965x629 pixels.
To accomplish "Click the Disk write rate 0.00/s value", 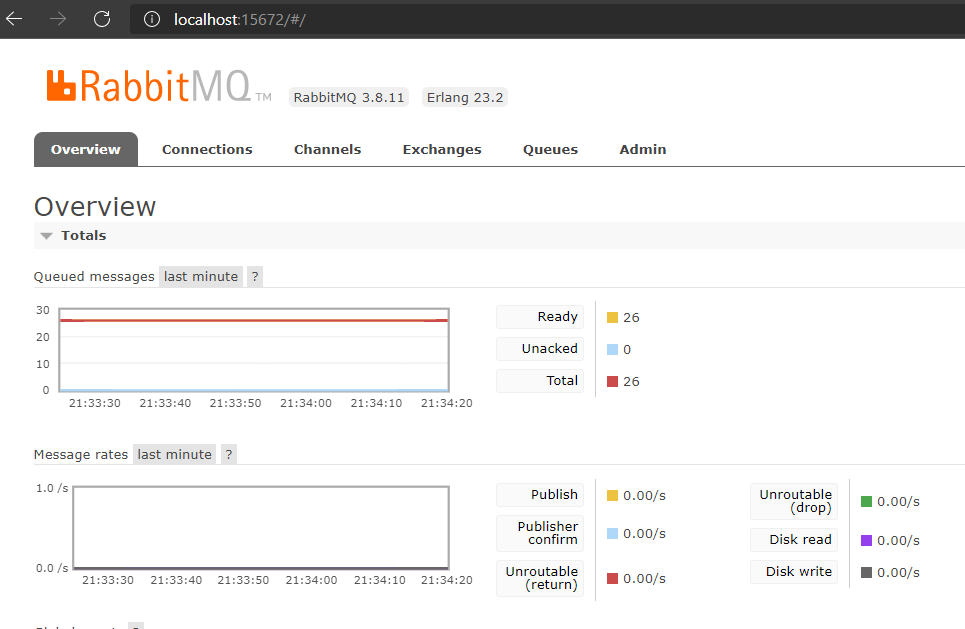I will pyautogui.click(x=899, y=572).
